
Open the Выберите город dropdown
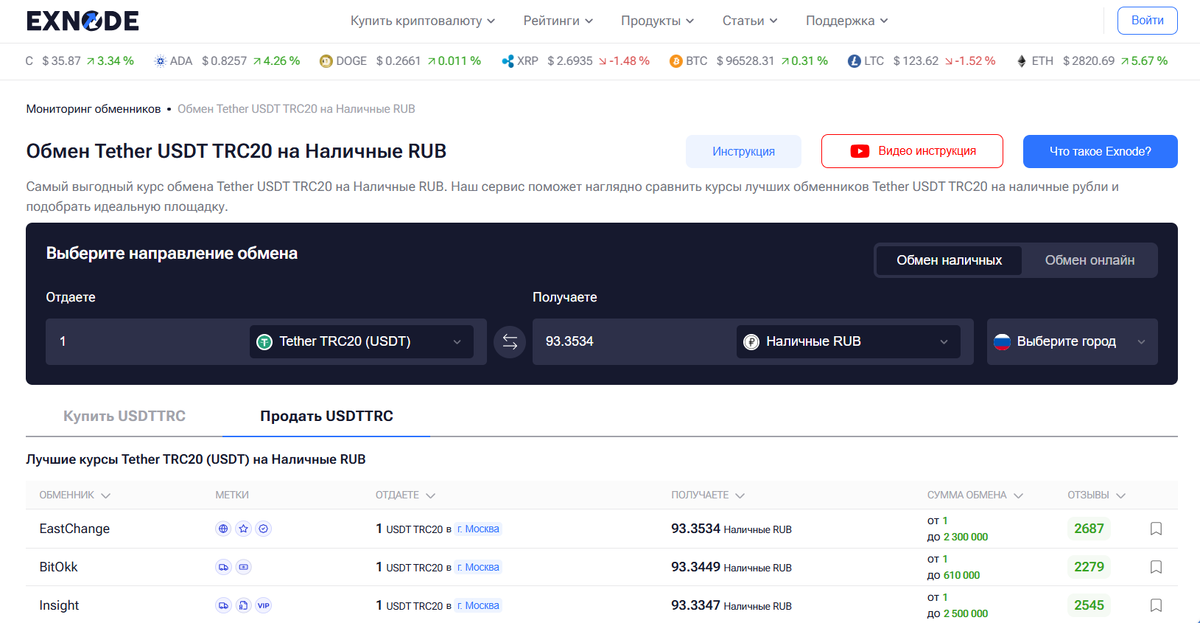[x=1071, y=341]
